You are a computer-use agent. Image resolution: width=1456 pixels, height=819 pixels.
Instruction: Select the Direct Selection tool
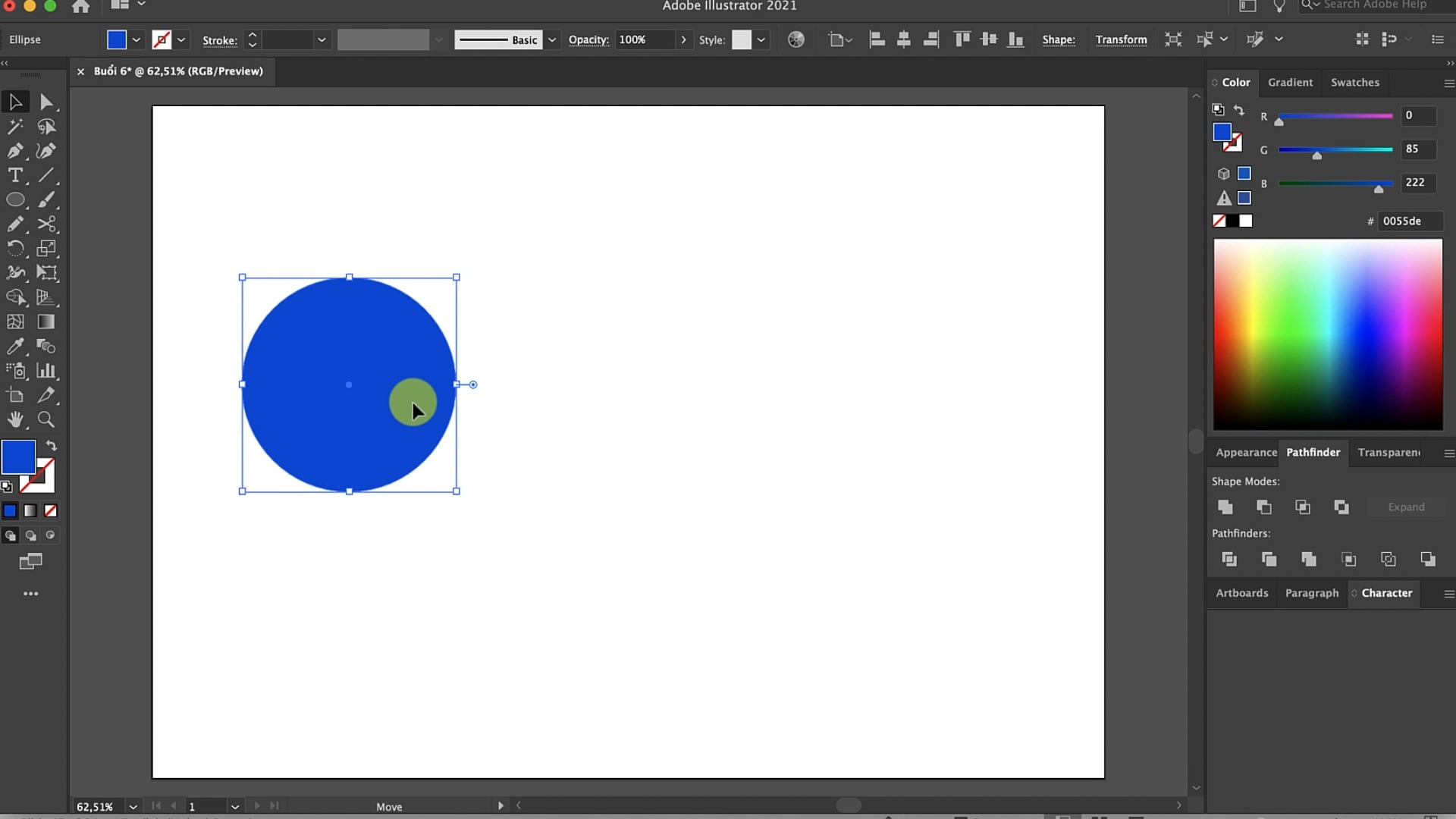click(46, 102)
